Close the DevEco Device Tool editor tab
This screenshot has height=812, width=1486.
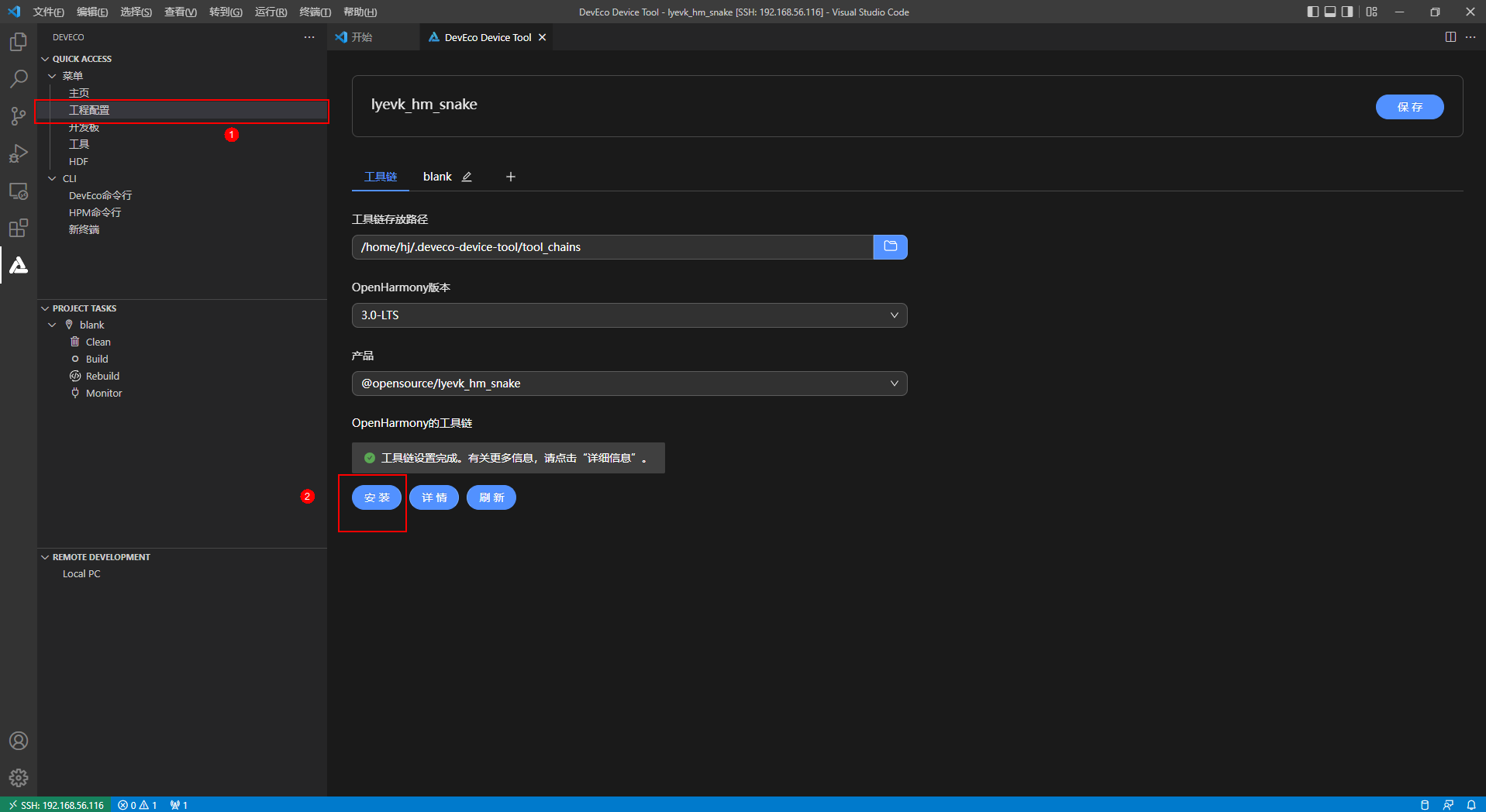(x=542, y=37)
